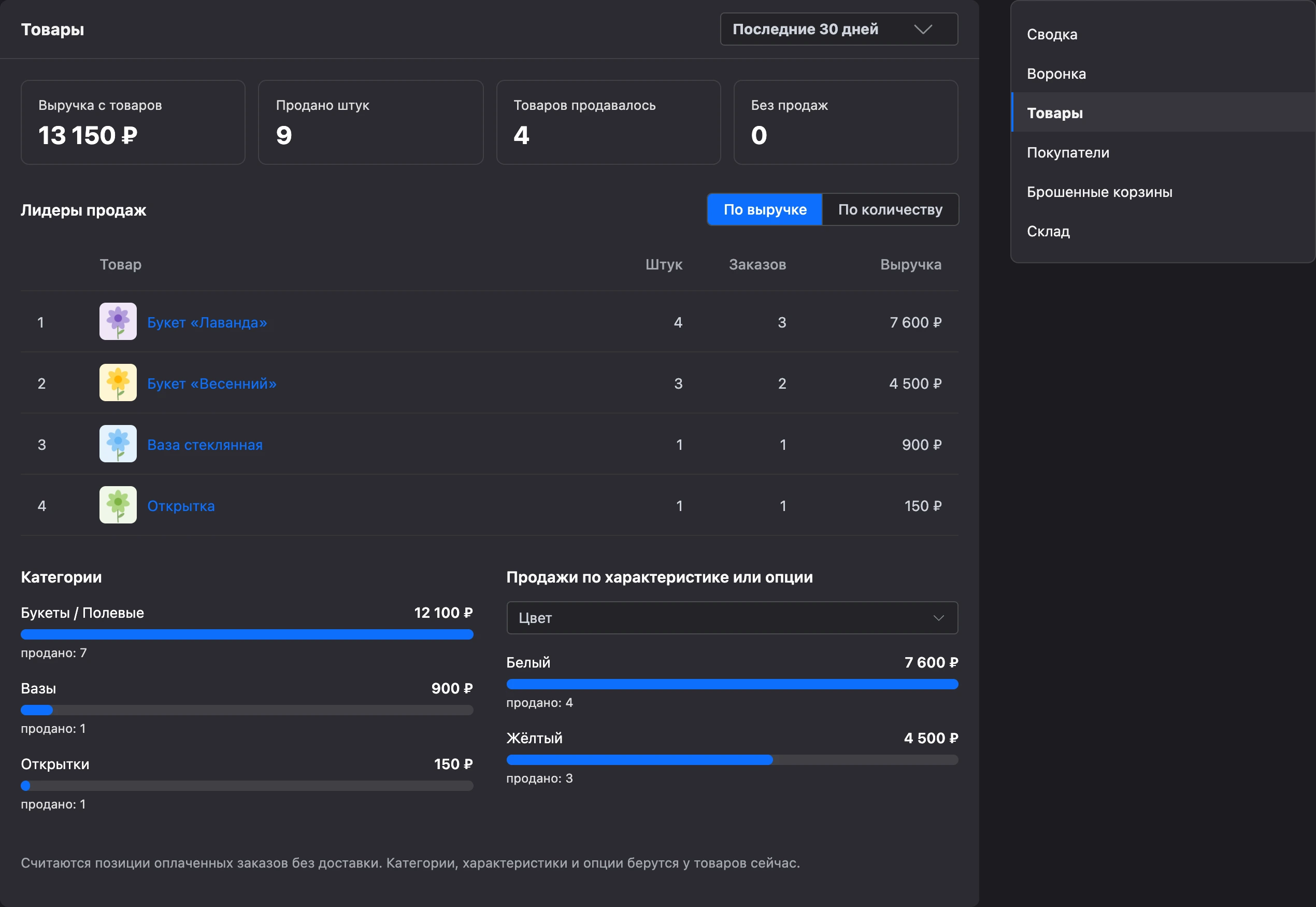Screen dimensions: 1316x907
Task: Open the chevron of period dropdown
Action: pos(923,29)
